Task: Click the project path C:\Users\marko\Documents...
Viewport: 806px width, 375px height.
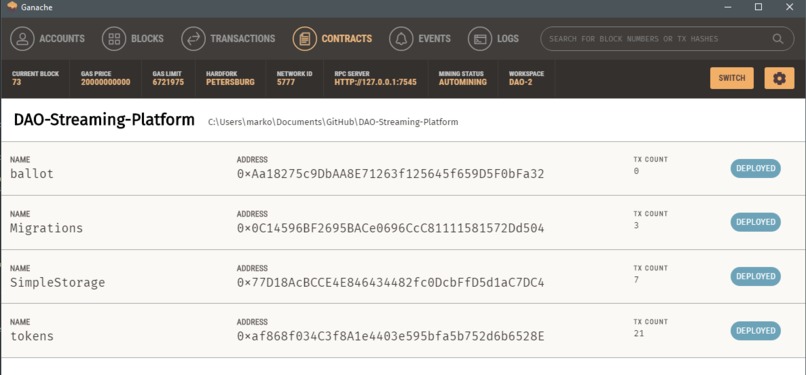Action: pyautogui.click(x=333, y=122)
